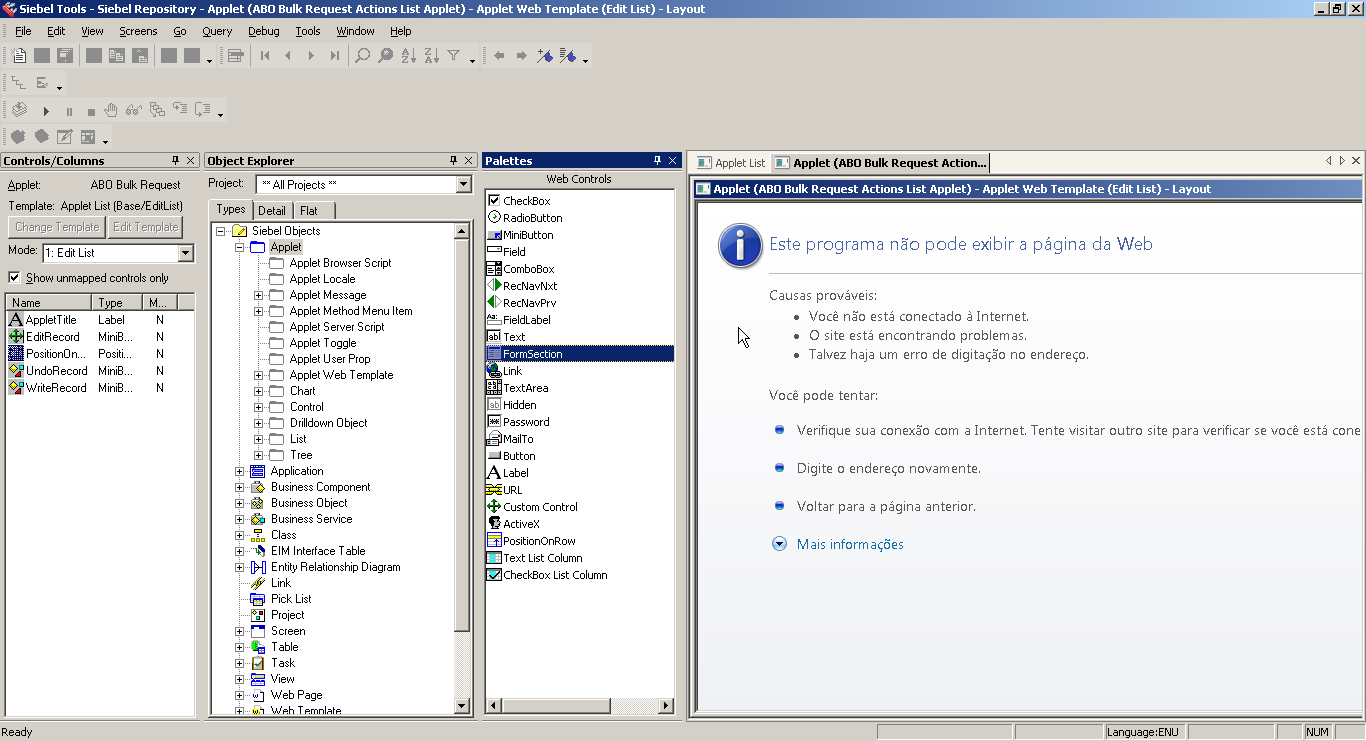The image size is (1366, 741).
Task: Click debug Start play icon
Action: click(x=46, y=111)
